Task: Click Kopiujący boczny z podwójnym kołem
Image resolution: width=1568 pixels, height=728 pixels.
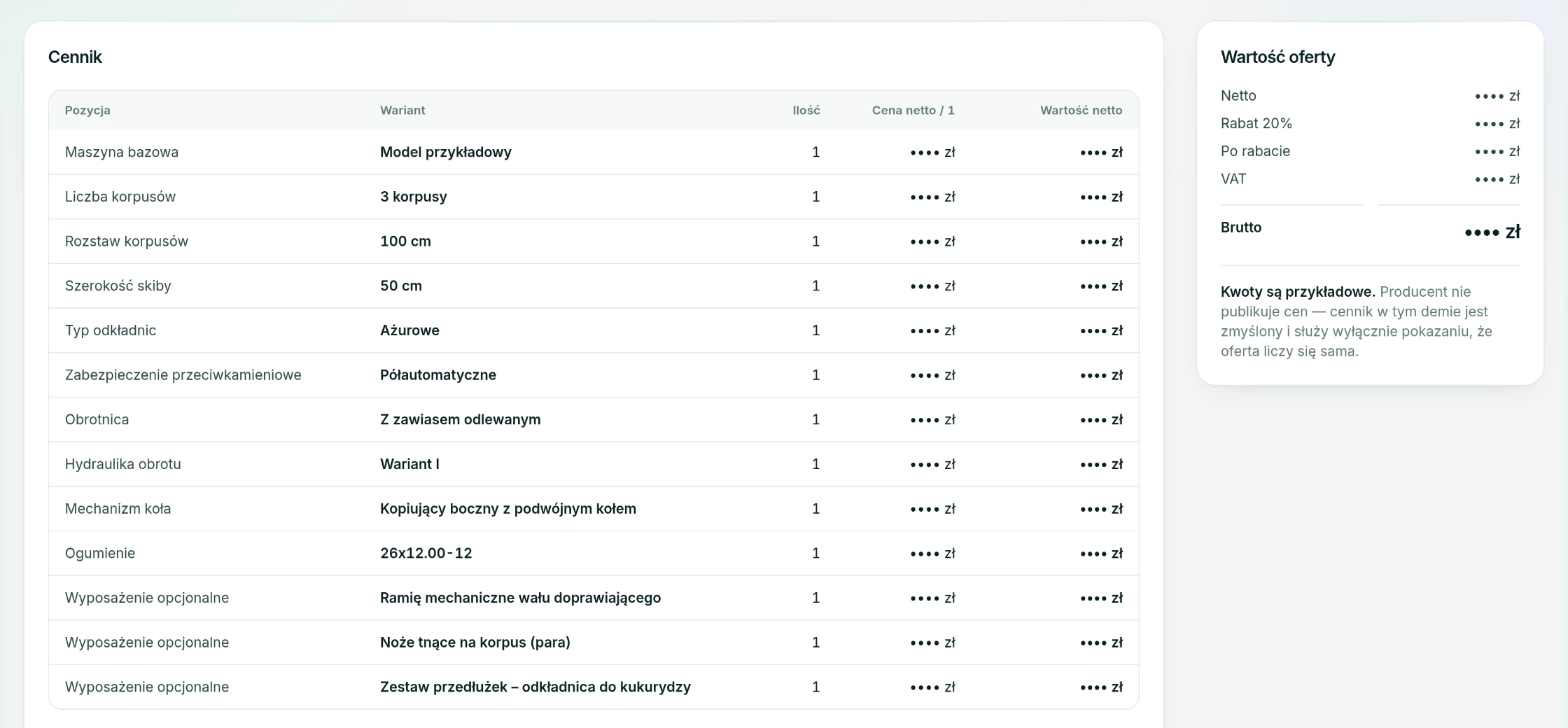Action: pyautogui.click(x=508, y=509)
